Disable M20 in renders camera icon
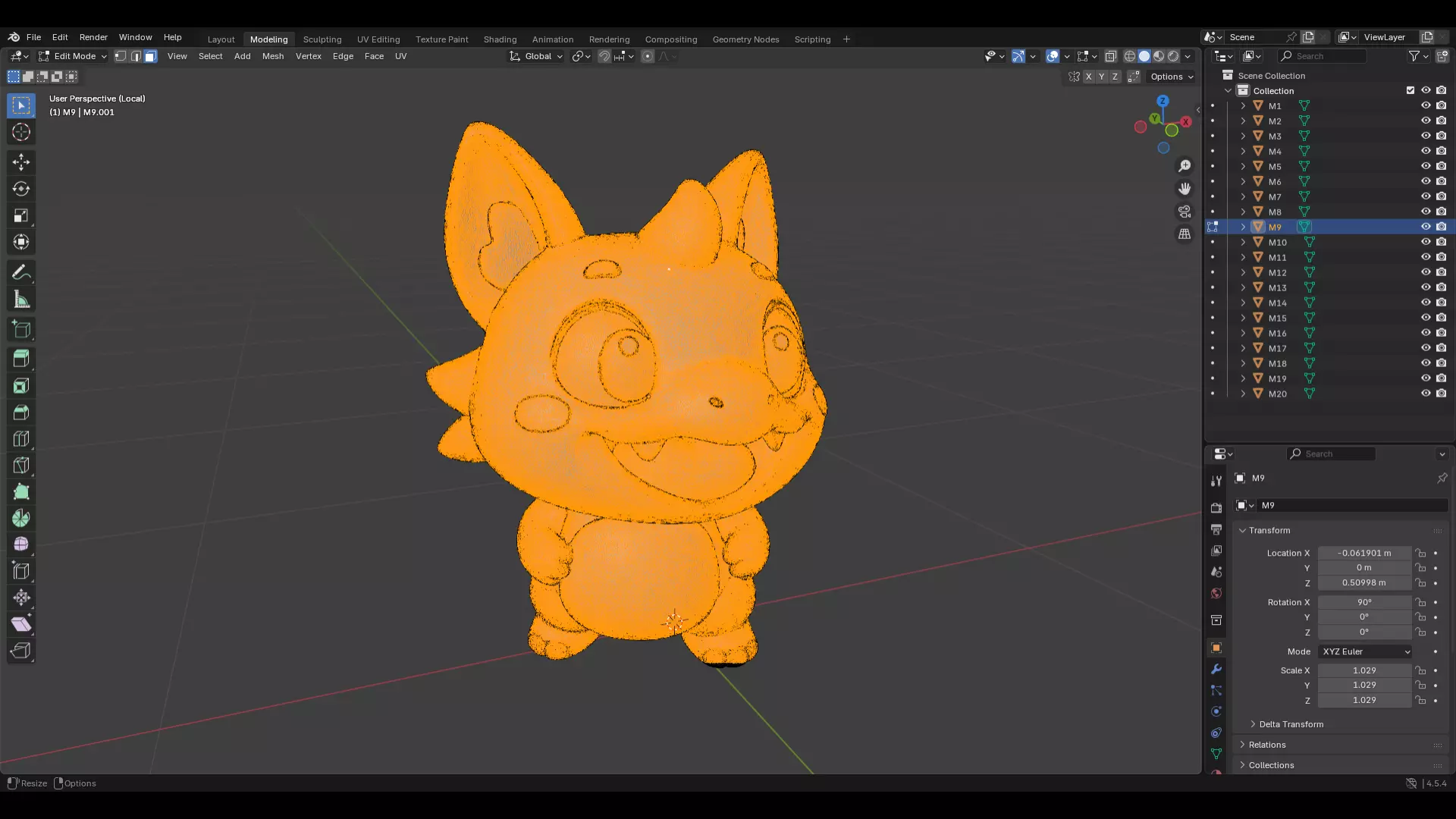This screenshot has height=819, width=1456. point(1442,394)
